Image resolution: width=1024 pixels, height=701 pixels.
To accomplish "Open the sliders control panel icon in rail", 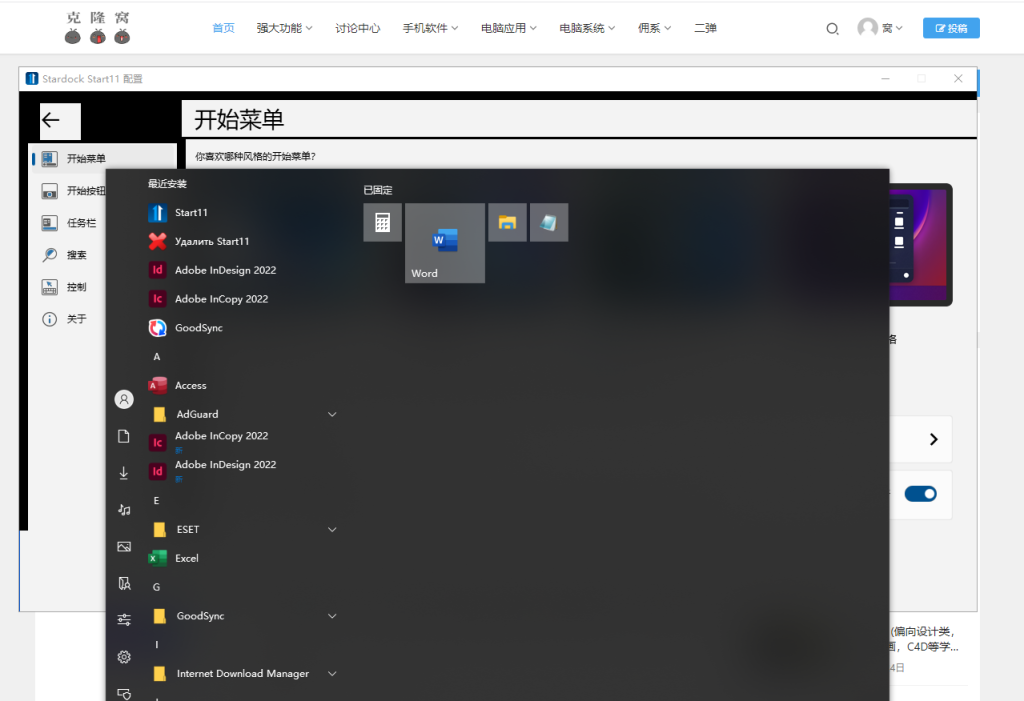I will coord(124,620).
